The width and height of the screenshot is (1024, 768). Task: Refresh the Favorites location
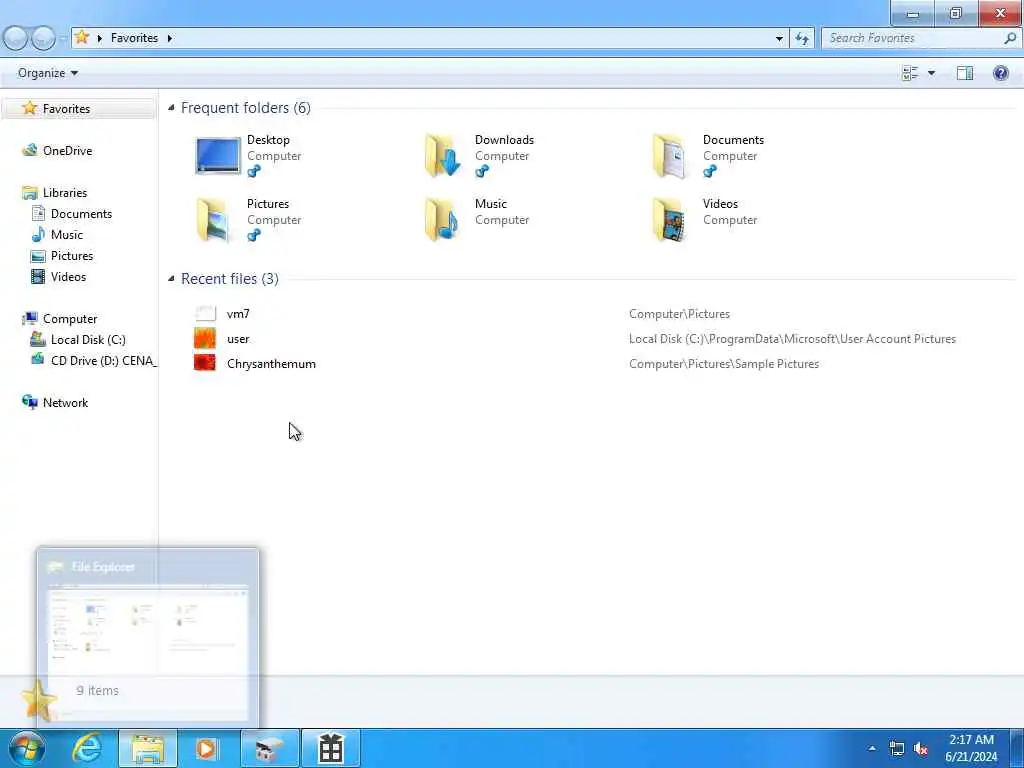pos(802,39)
